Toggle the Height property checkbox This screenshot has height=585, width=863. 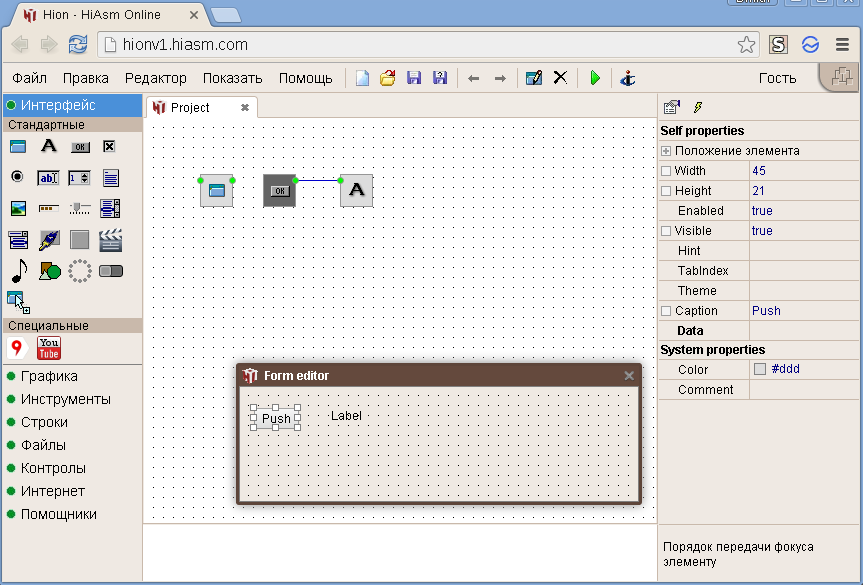pos(666,191)
